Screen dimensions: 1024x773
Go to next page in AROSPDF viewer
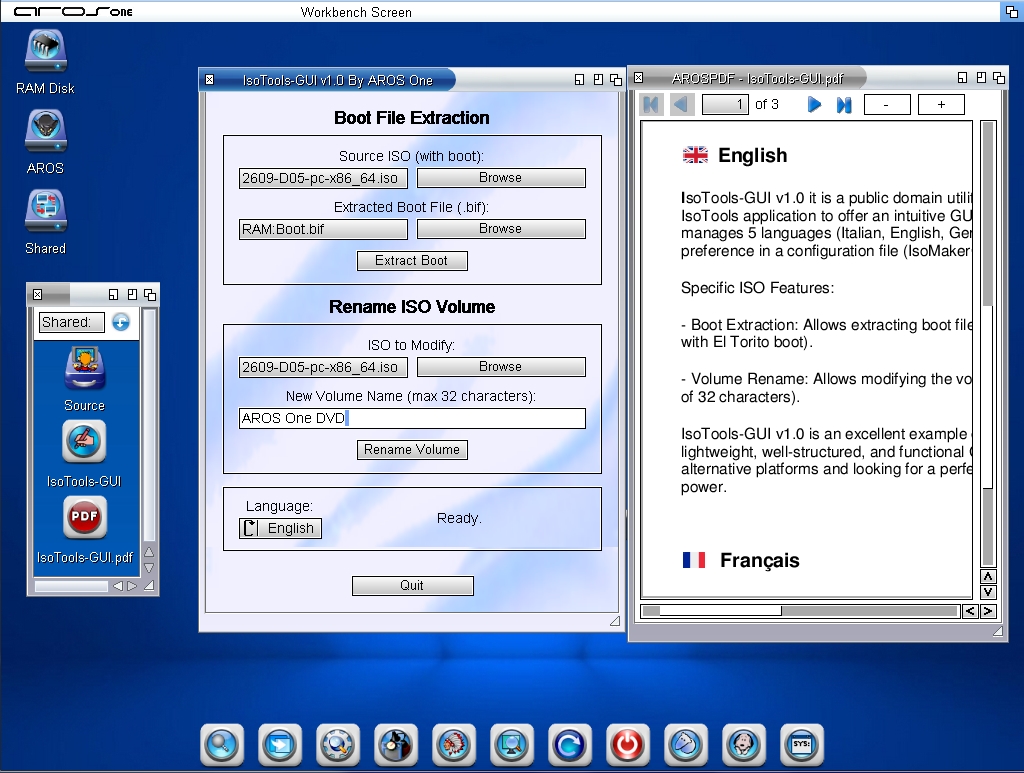click(x=814, y=104)
